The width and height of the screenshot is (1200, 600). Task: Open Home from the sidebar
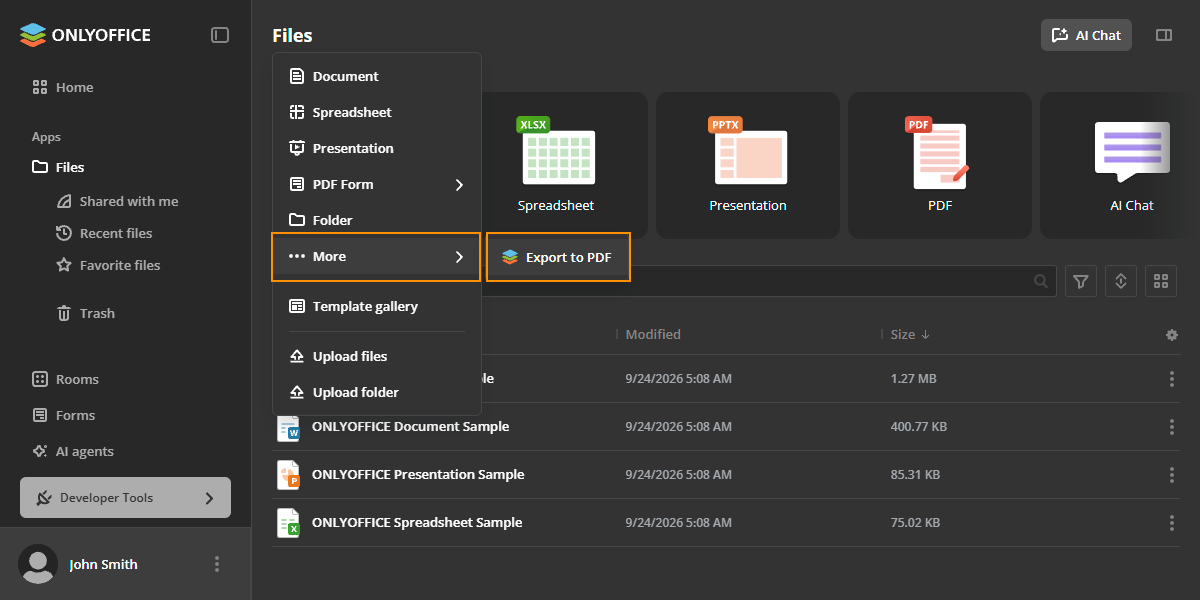(x=63, y=87)
